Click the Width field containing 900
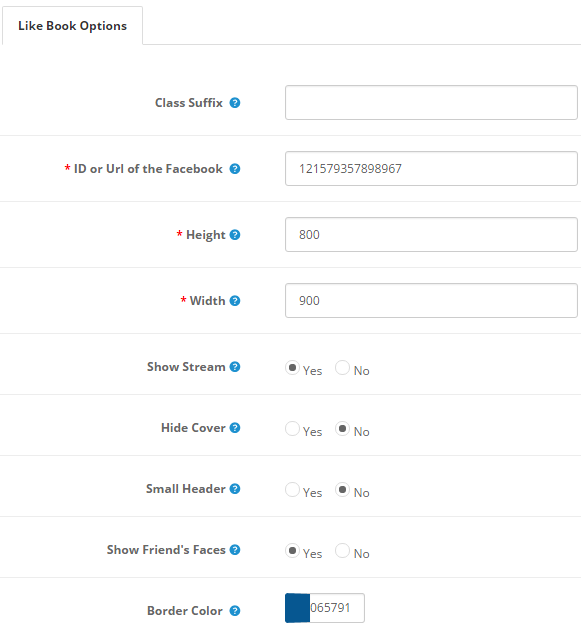581x628 pixels. [431, 301]
